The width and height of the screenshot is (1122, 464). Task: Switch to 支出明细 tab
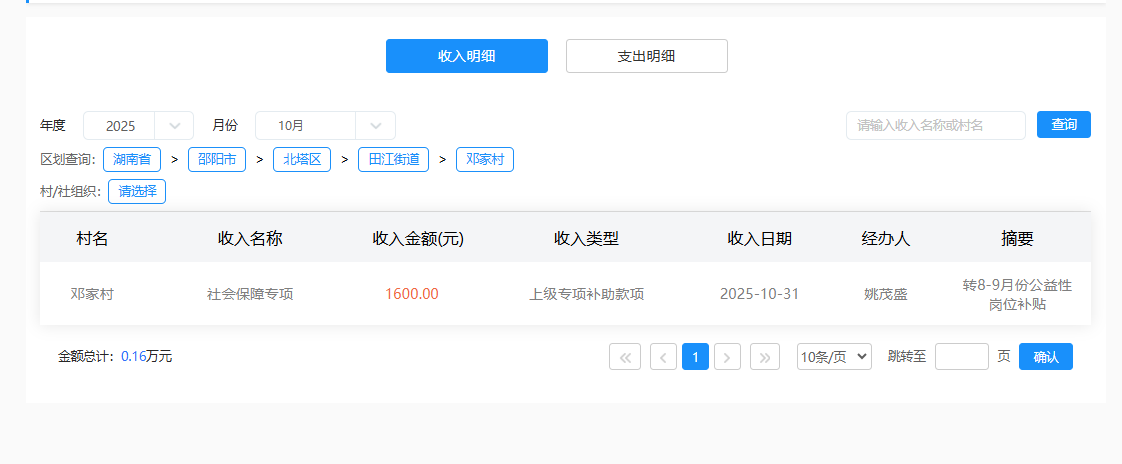[x=646, y=56]
